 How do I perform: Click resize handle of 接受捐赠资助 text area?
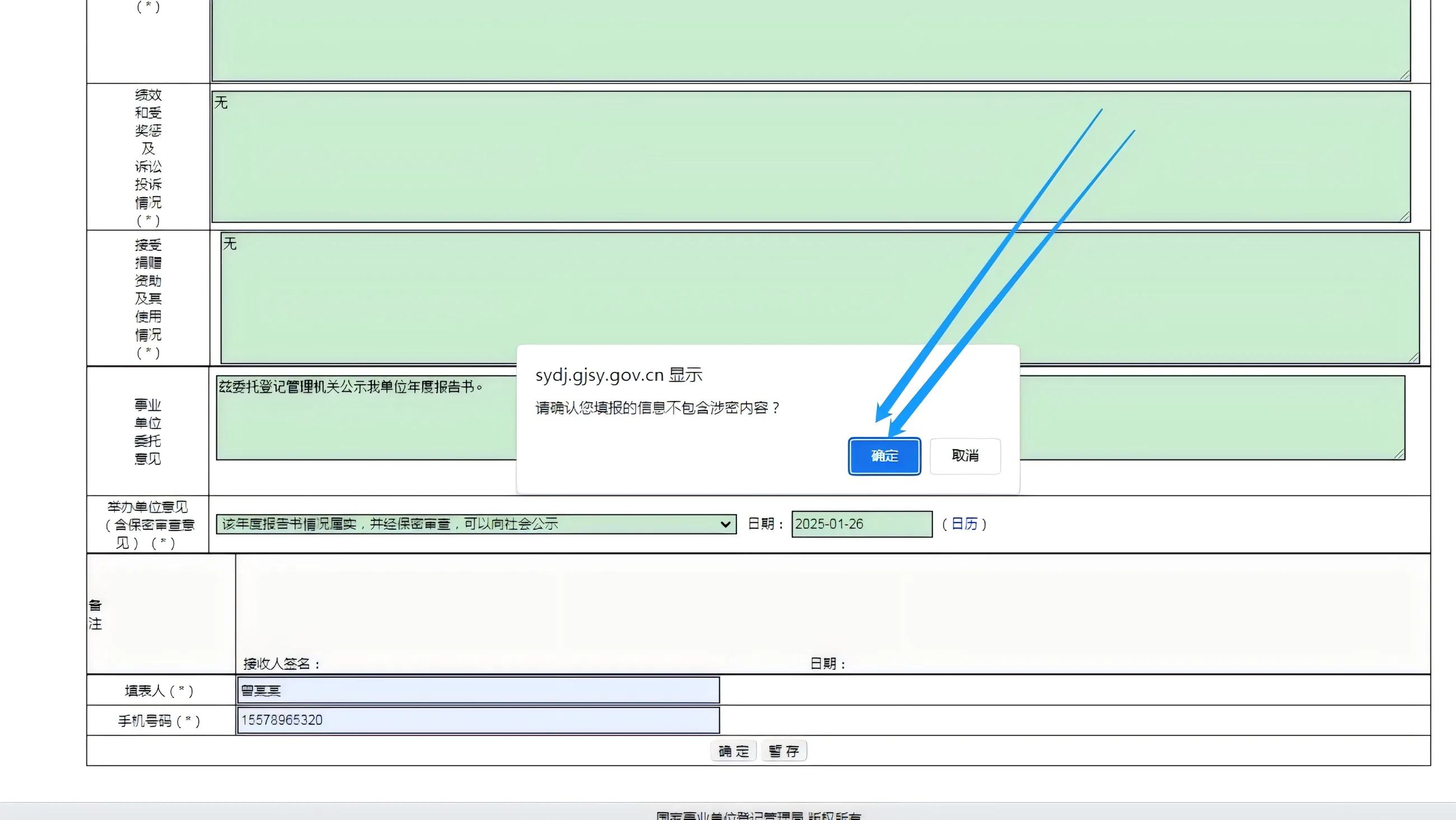(x=1414, y=358)
